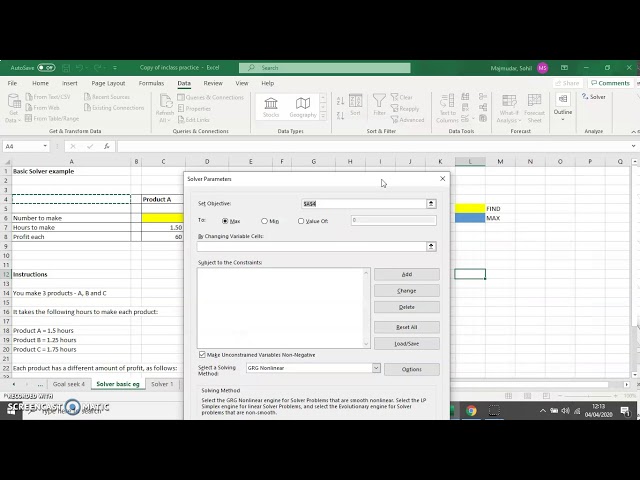Screen dimensions: 640x480
Task: Click the blue MAX legend cell
Action: (x=470, y=218)
